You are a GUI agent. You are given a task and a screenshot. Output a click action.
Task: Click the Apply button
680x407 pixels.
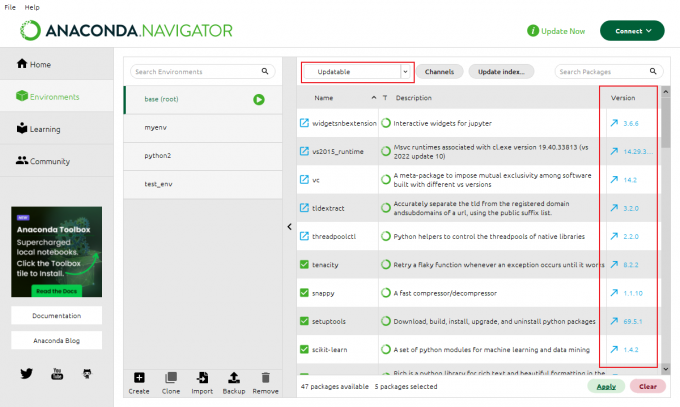pyautogui.click(x=606, y=387)
